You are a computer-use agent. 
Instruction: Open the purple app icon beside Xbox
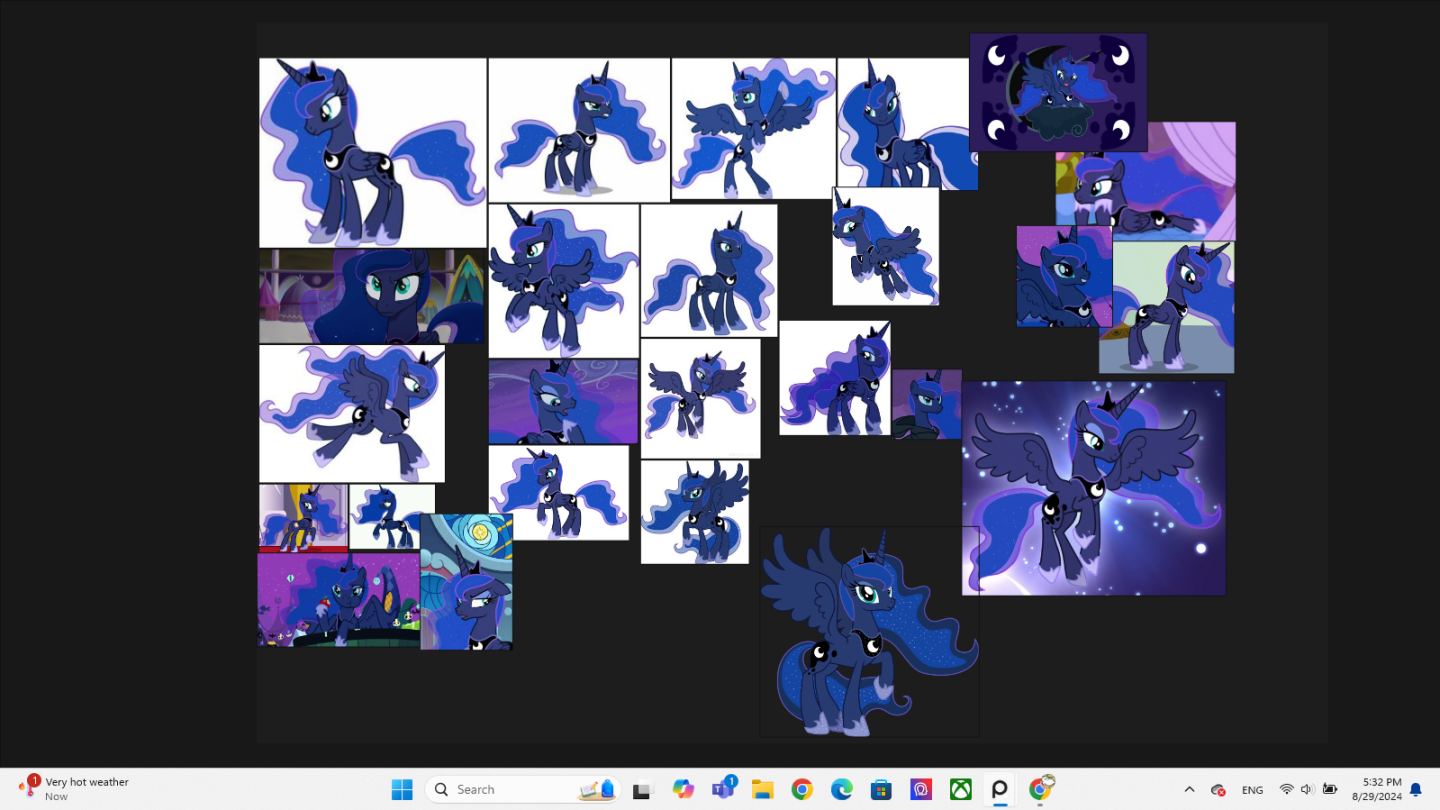[x=921, y=789]
